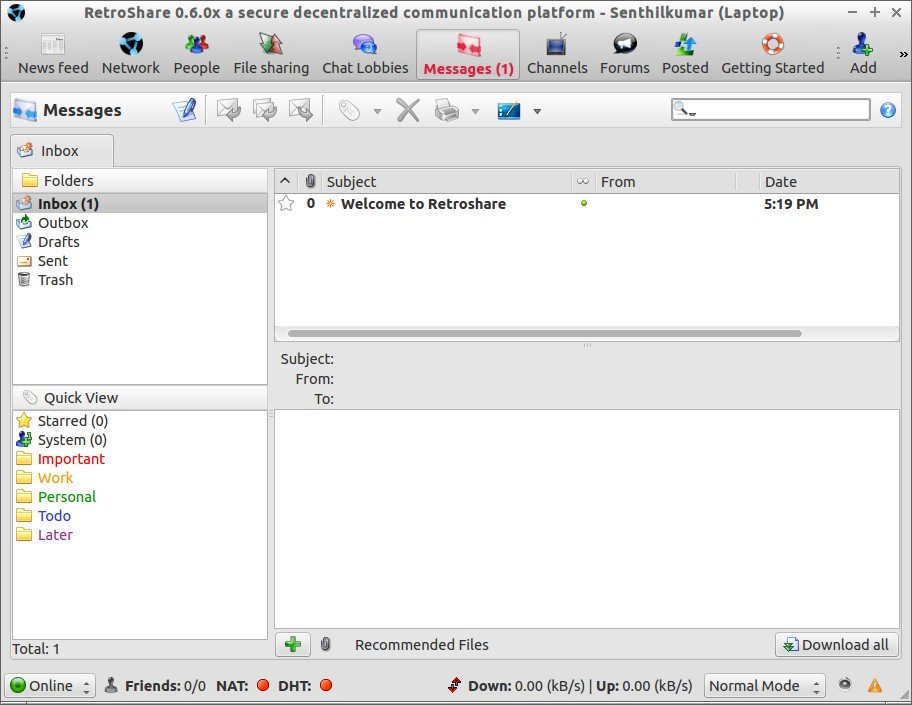Click the Reply all icon
912x705 pixels.
click(x=265, y=109)
